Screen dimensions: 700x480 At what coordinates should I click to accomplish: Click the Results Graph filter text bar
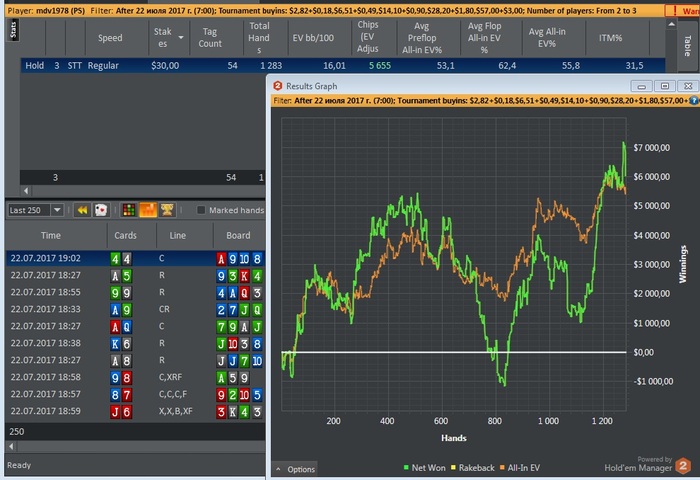[484, 101]
